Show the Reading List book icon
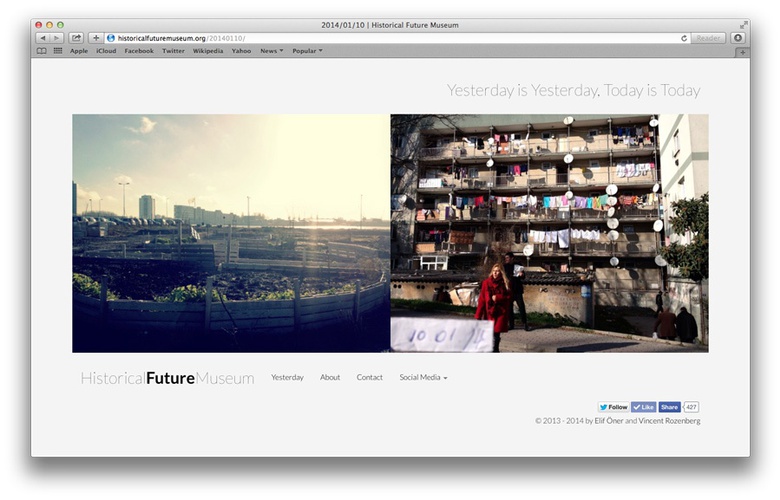Image resolution: width=780 pixels, height=500 pixels. tap(42, 51)
